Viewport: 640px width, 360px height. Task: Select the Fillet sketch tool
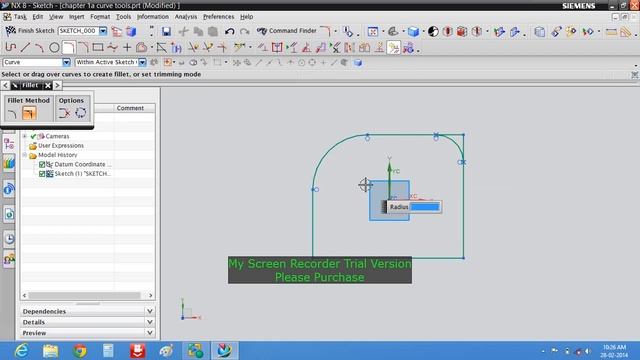pos(68,48)
